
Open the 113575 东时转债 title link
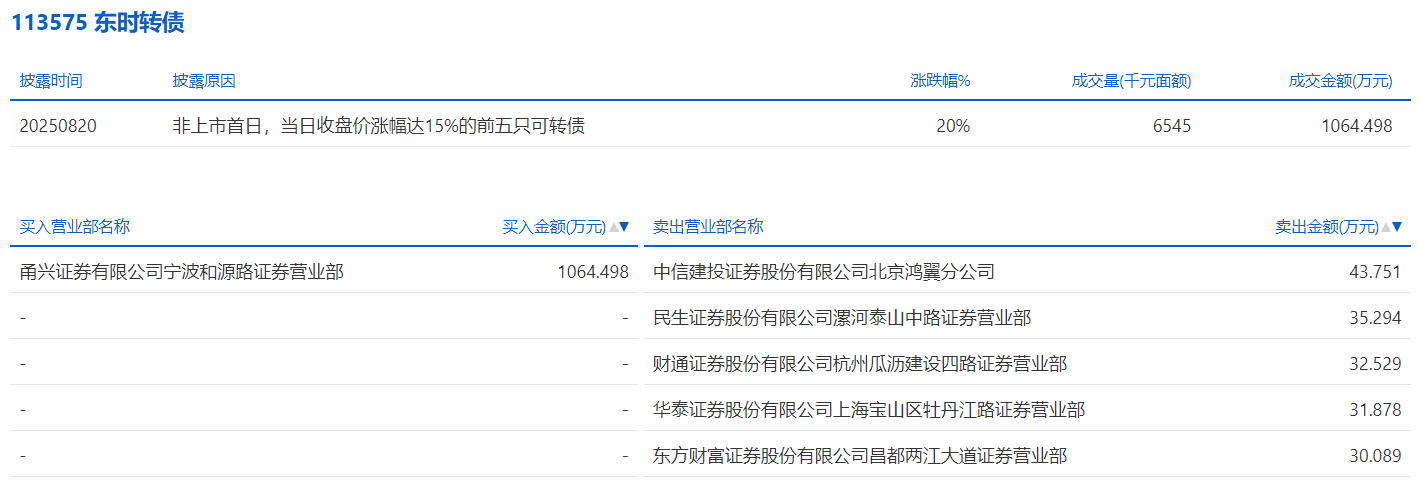tap(98, 23)
